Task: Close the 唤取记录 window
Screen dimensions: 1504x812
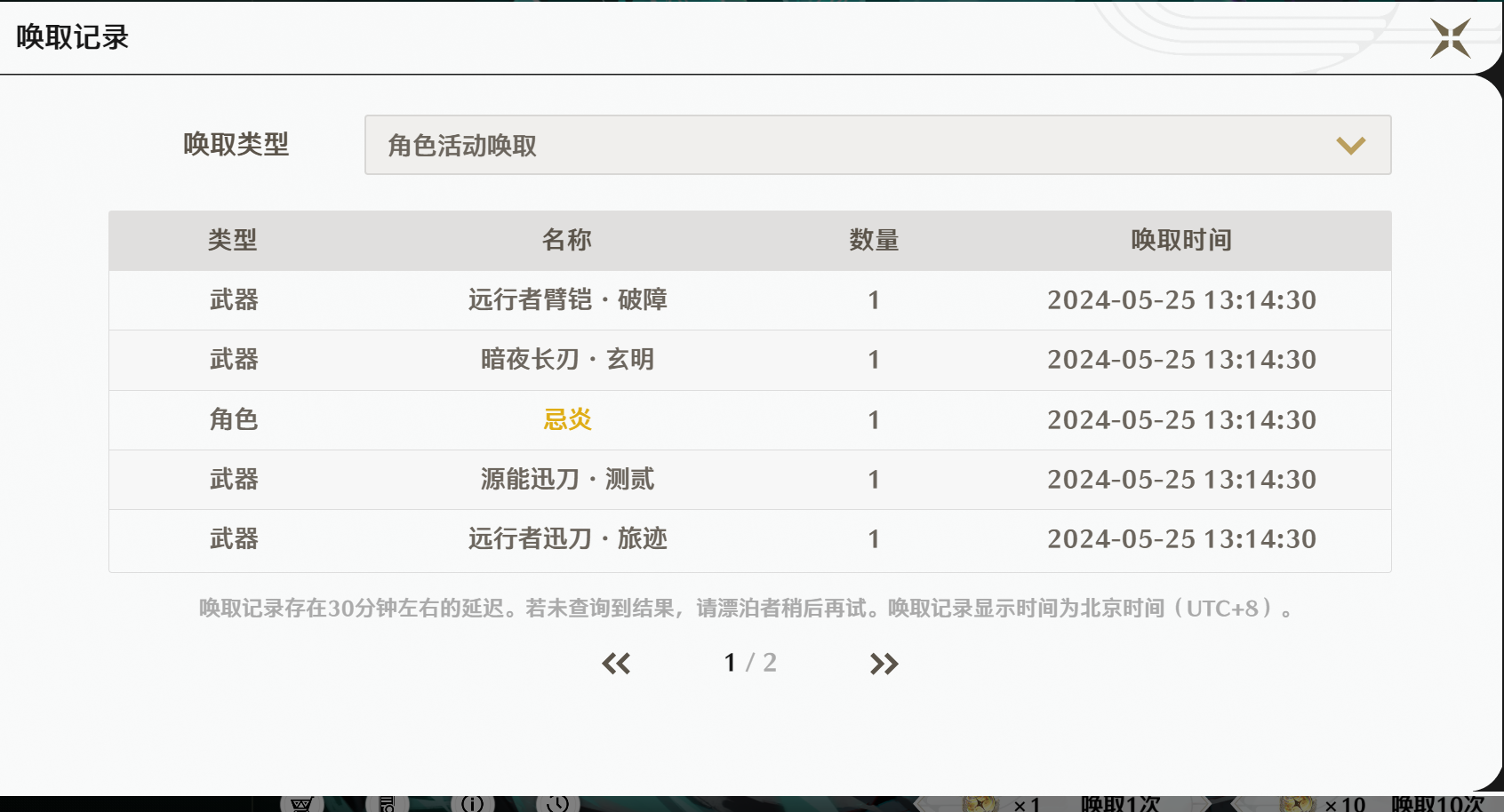Action: coord(1450,38)
